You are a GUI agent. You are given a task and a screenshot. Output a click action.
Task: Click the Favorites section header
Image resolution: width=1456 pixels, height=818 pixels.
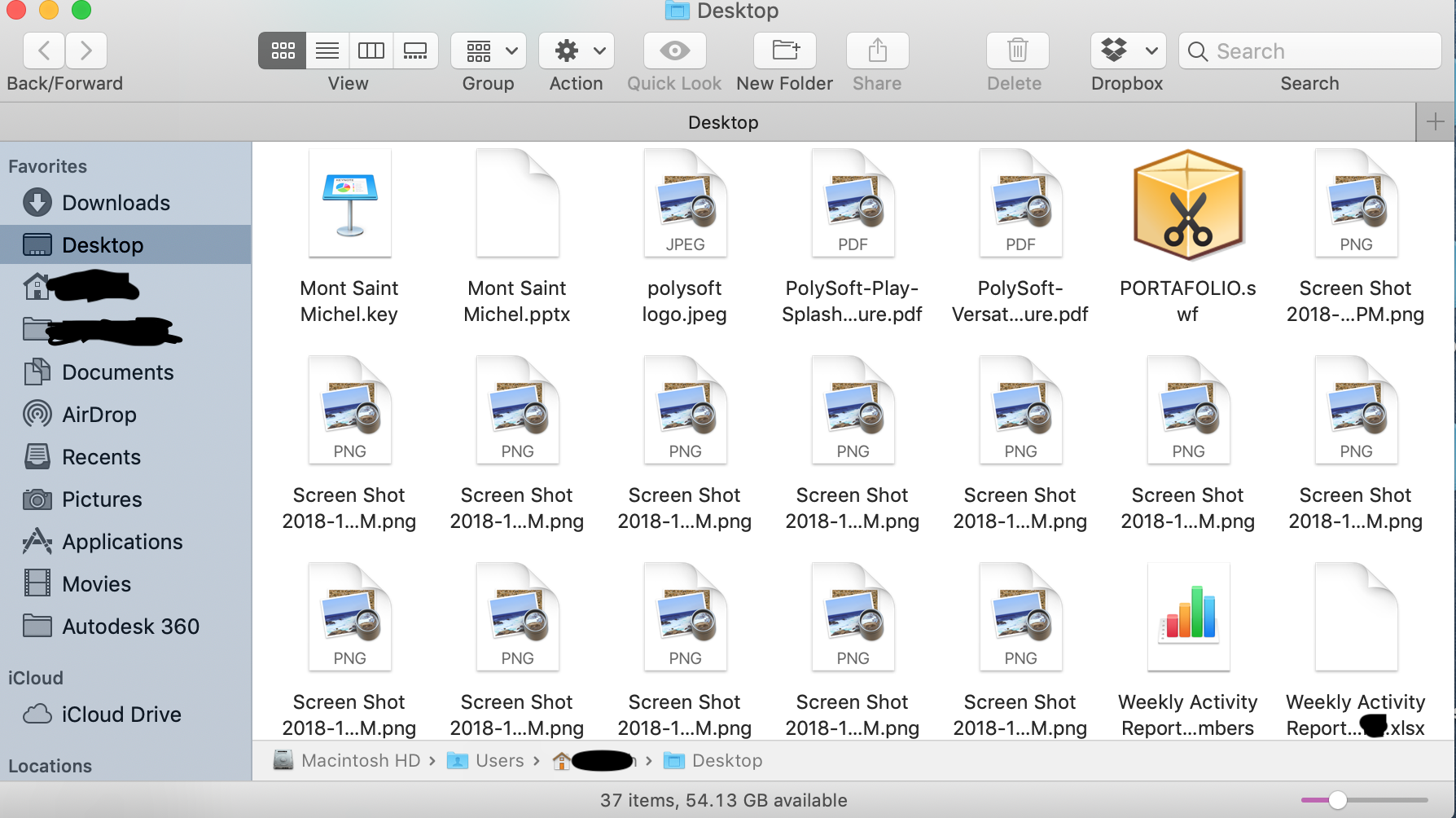[x=47, y=166]
